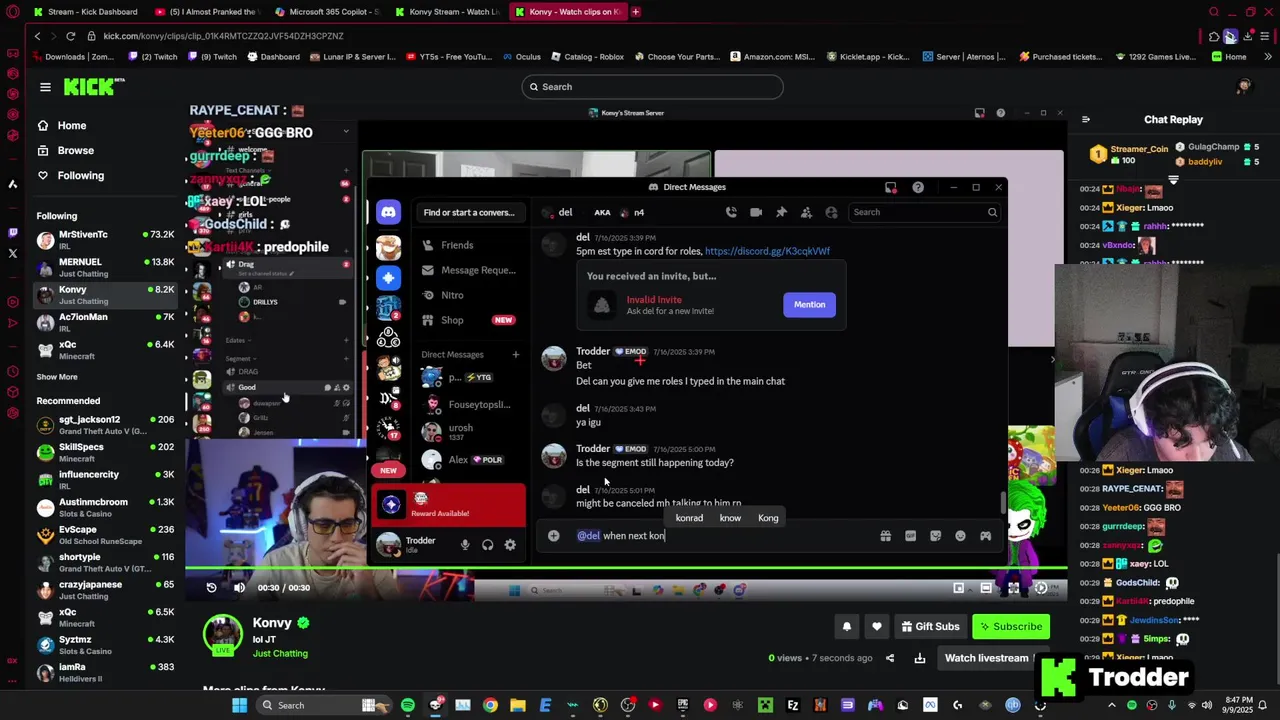Toggle Konvy notifications bell
The image size is (1280, 720).
846,627
